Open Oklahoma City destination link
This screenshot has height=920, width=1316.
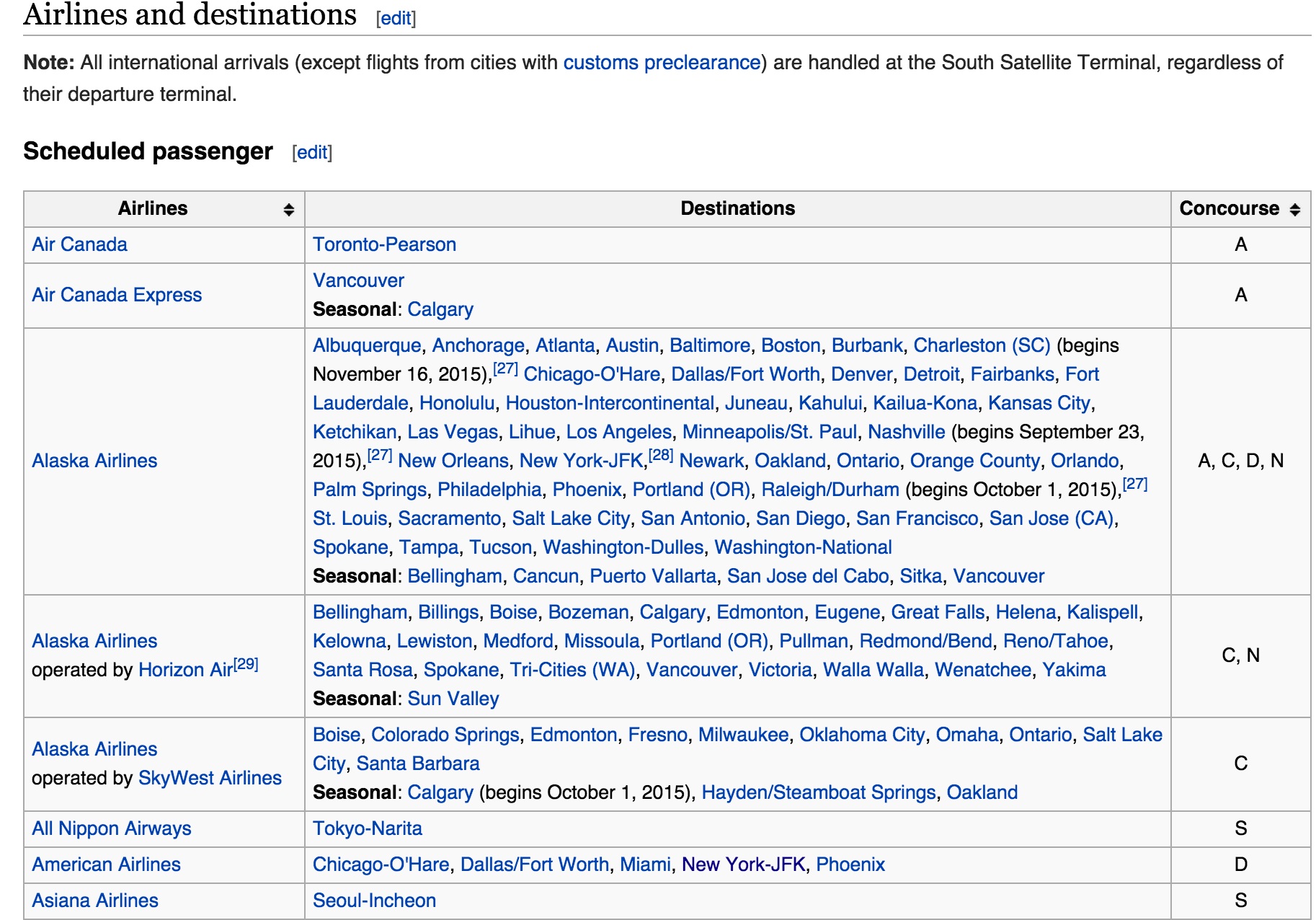click(862, 735)
